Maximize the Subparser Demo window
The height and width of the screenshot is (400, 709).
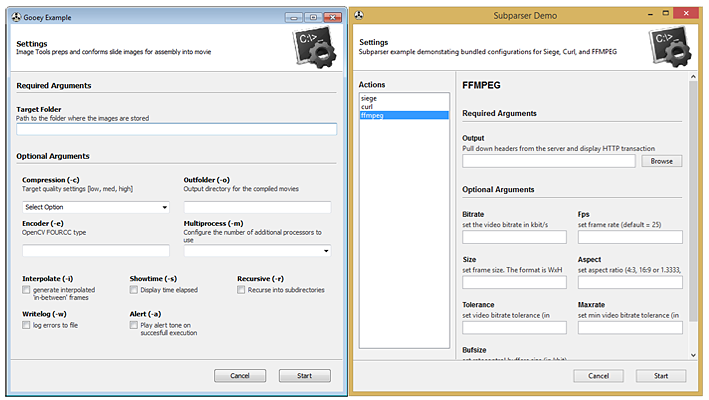666,14
